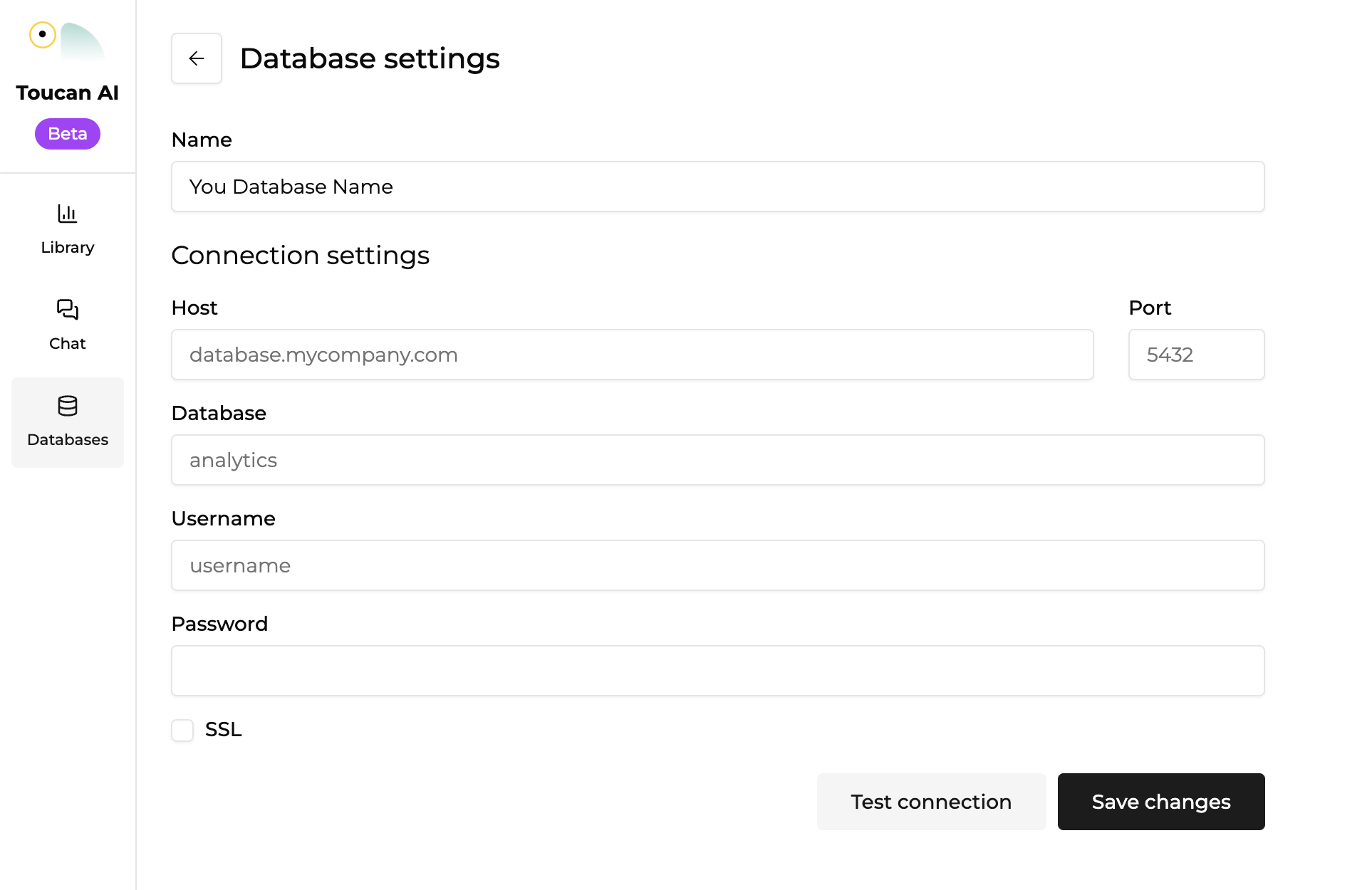This screenshot has height=890, width=1372.
Task: Click the Save changes button
Action: (1160, 802)
